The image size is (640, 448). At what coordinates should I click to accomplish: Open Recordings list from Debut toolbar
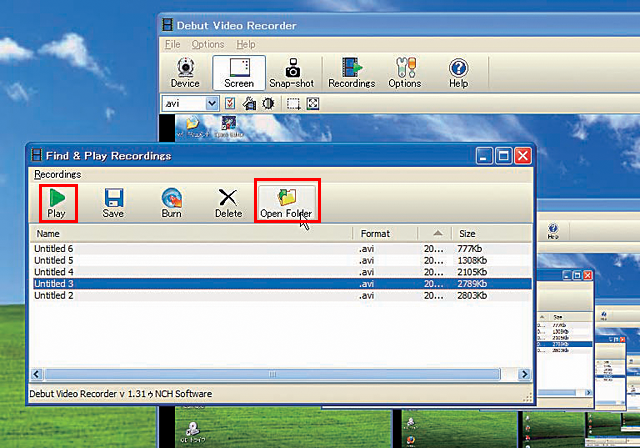coord(351,73)
